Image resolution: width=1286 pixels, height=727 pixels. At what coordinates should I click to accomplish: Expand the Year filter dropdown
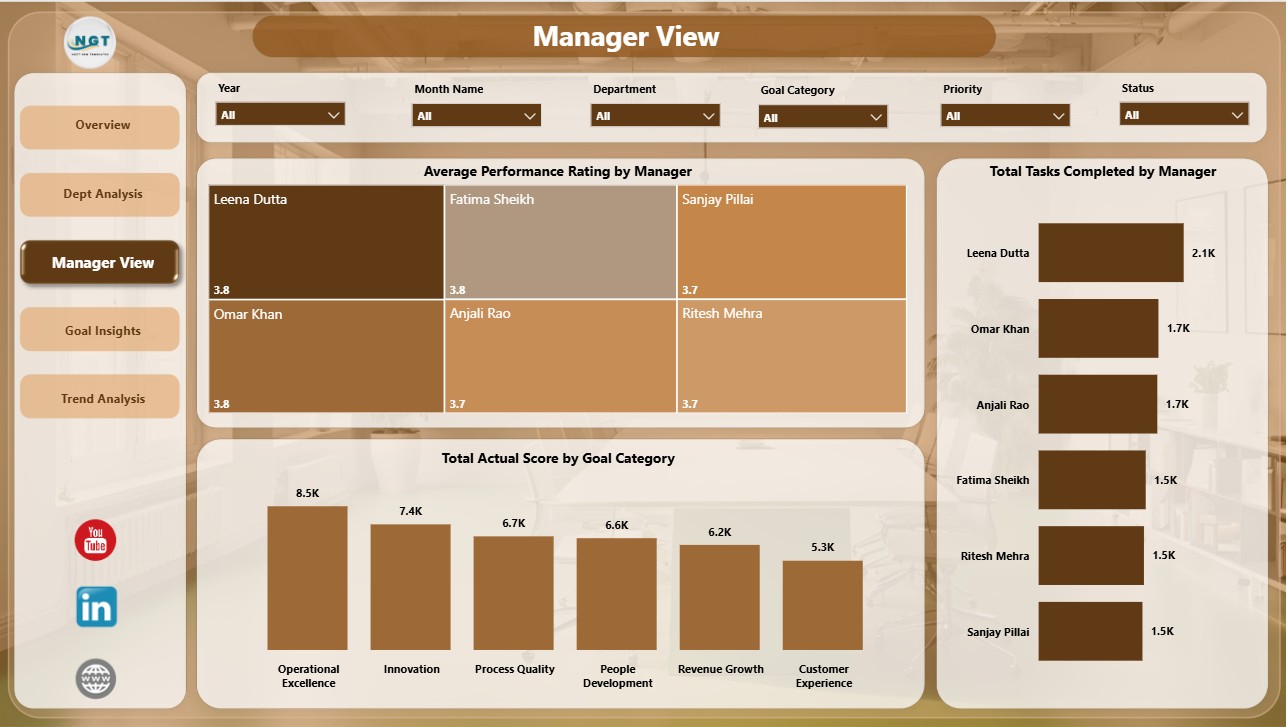coord(280,115)
